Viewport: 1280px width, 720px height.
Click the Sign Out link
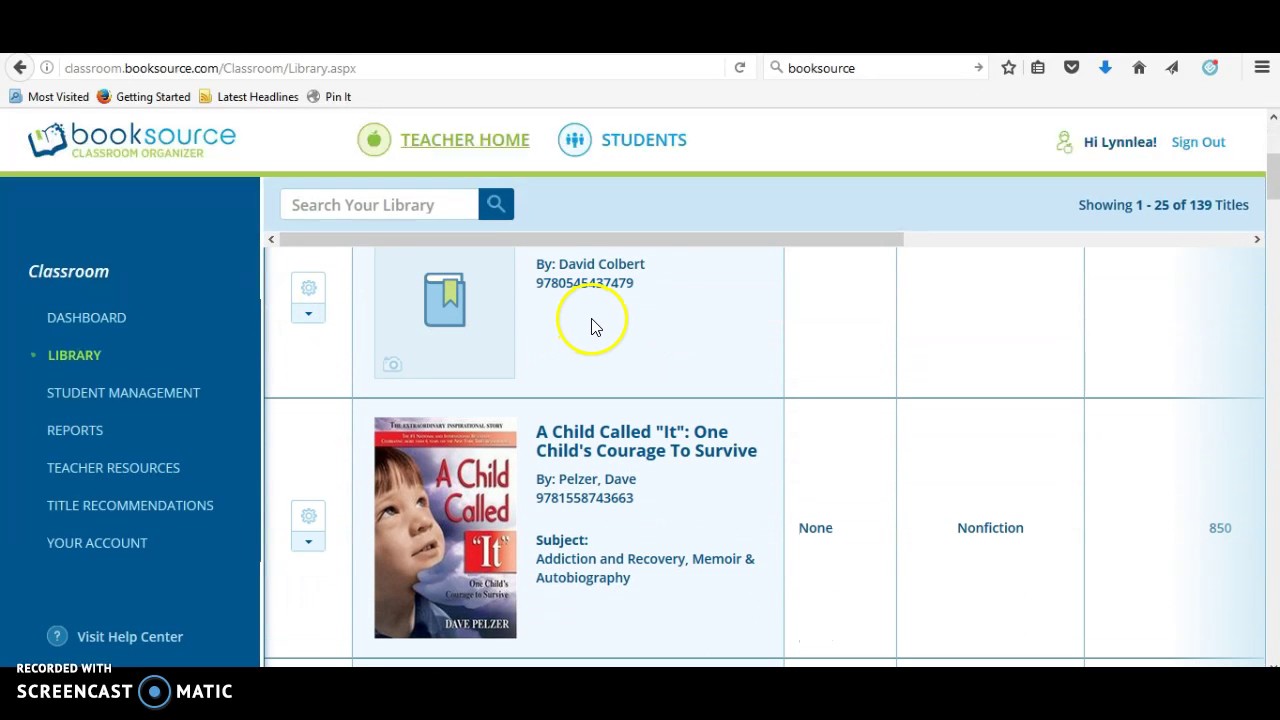[1198, 142]
